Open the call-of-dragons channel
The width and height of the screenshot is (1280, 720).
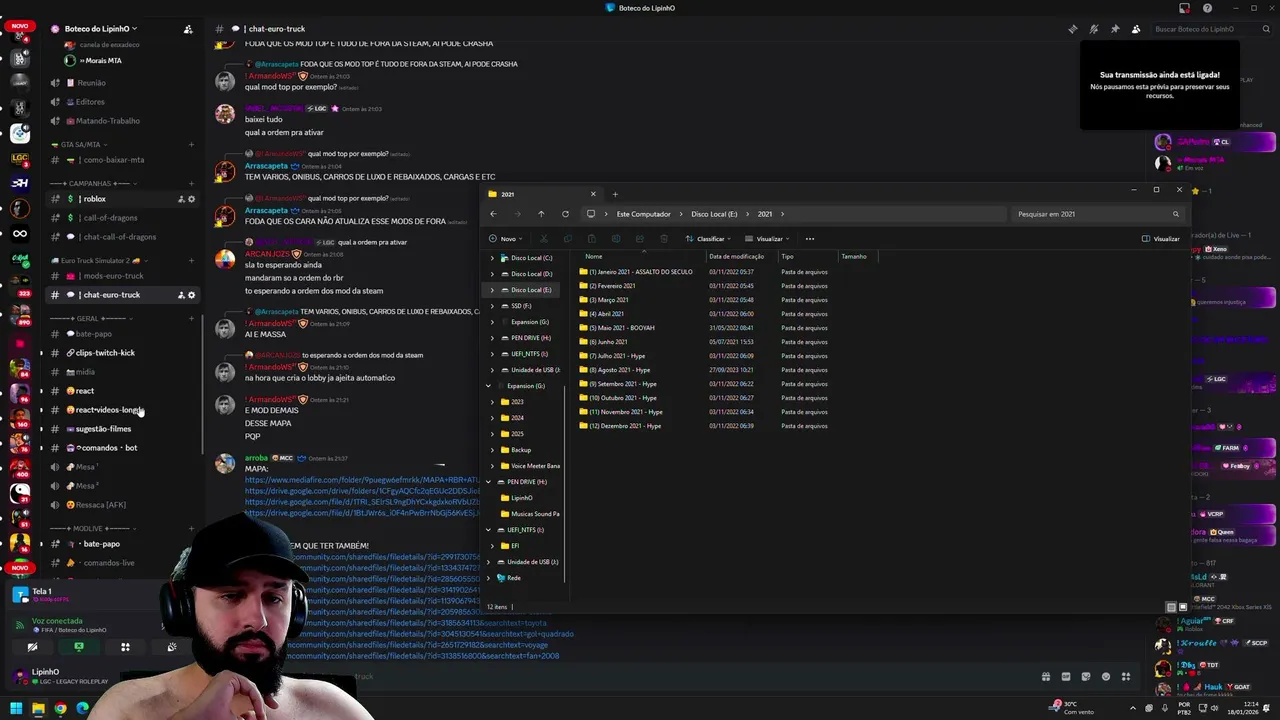(122, 218)
